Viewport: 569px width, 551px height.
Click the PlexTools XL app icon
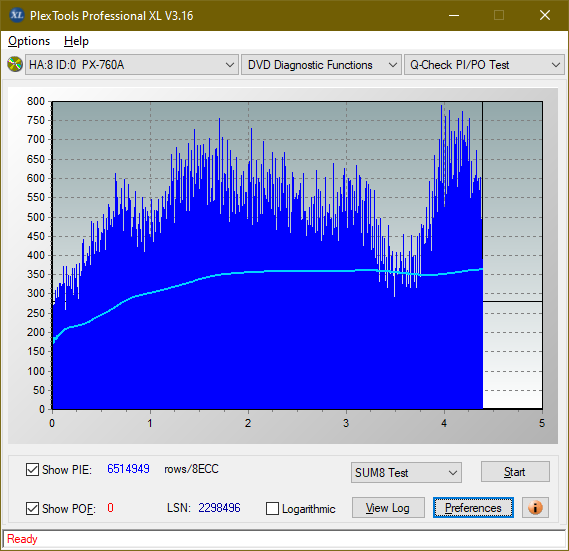tap(16, 15)
